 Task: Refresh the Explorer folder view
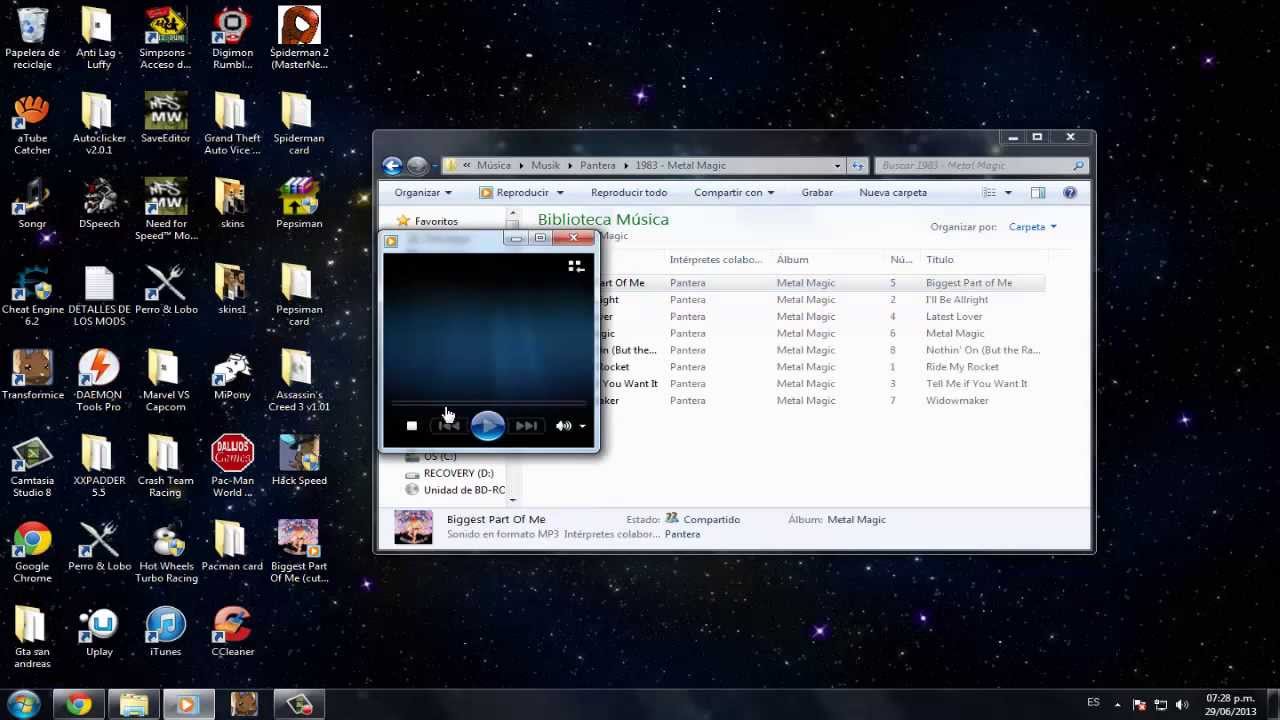[857, 166]
